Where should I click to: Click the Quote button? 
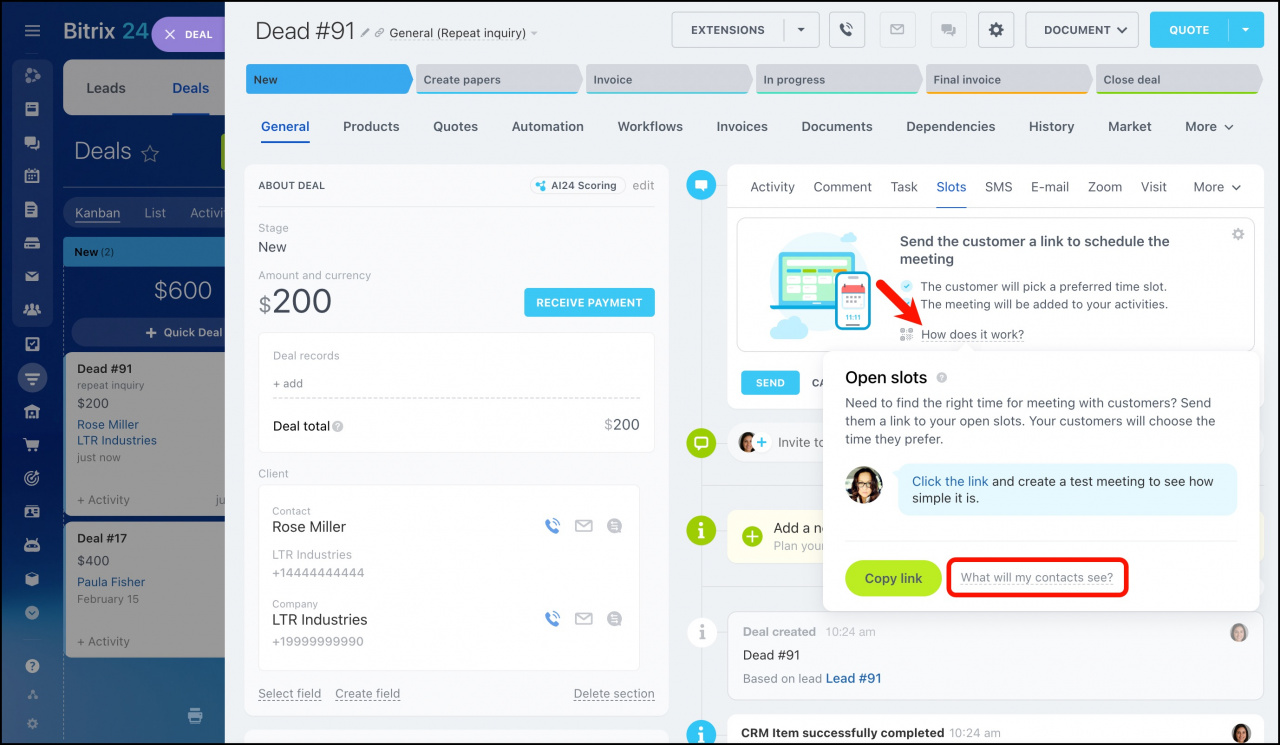coord(1189,30)
